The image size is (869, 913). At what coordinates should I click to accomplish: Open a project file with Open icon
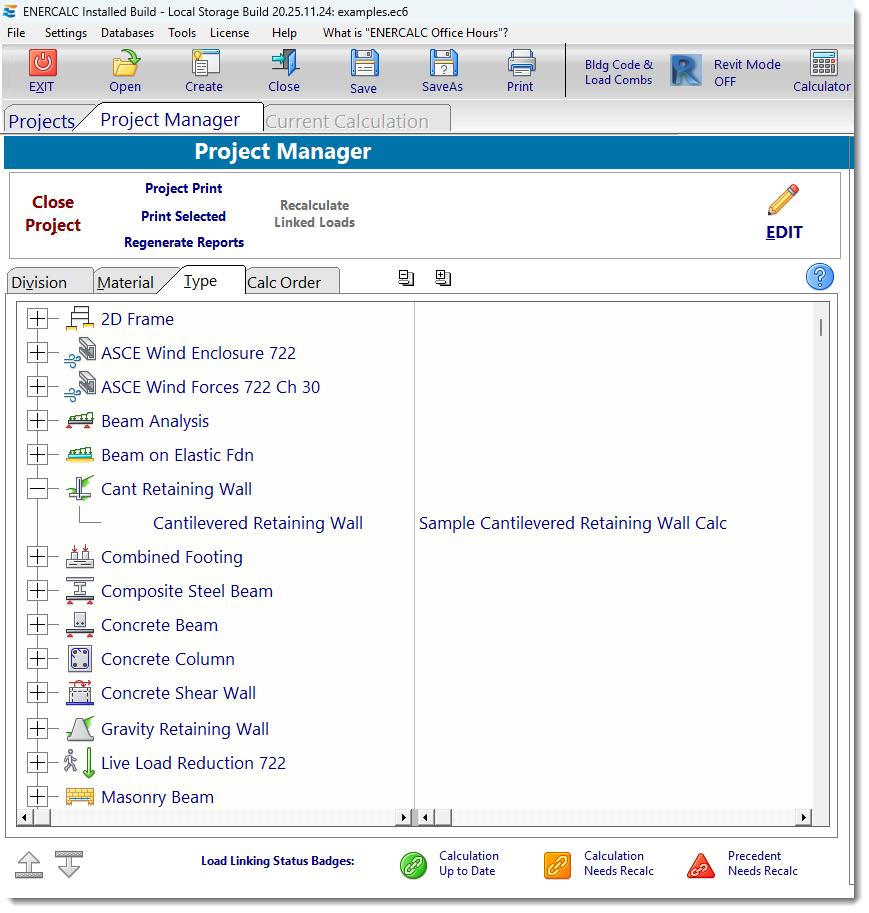tap(126, 63)
